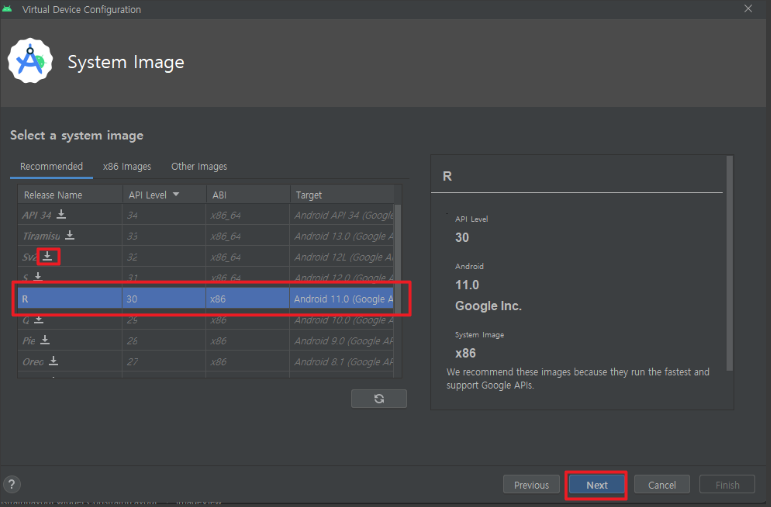This screenshot has height=507, width=771.
Task: Click the Android icon in the title bar
Action: pyautogui.click(x=7, y=9)
